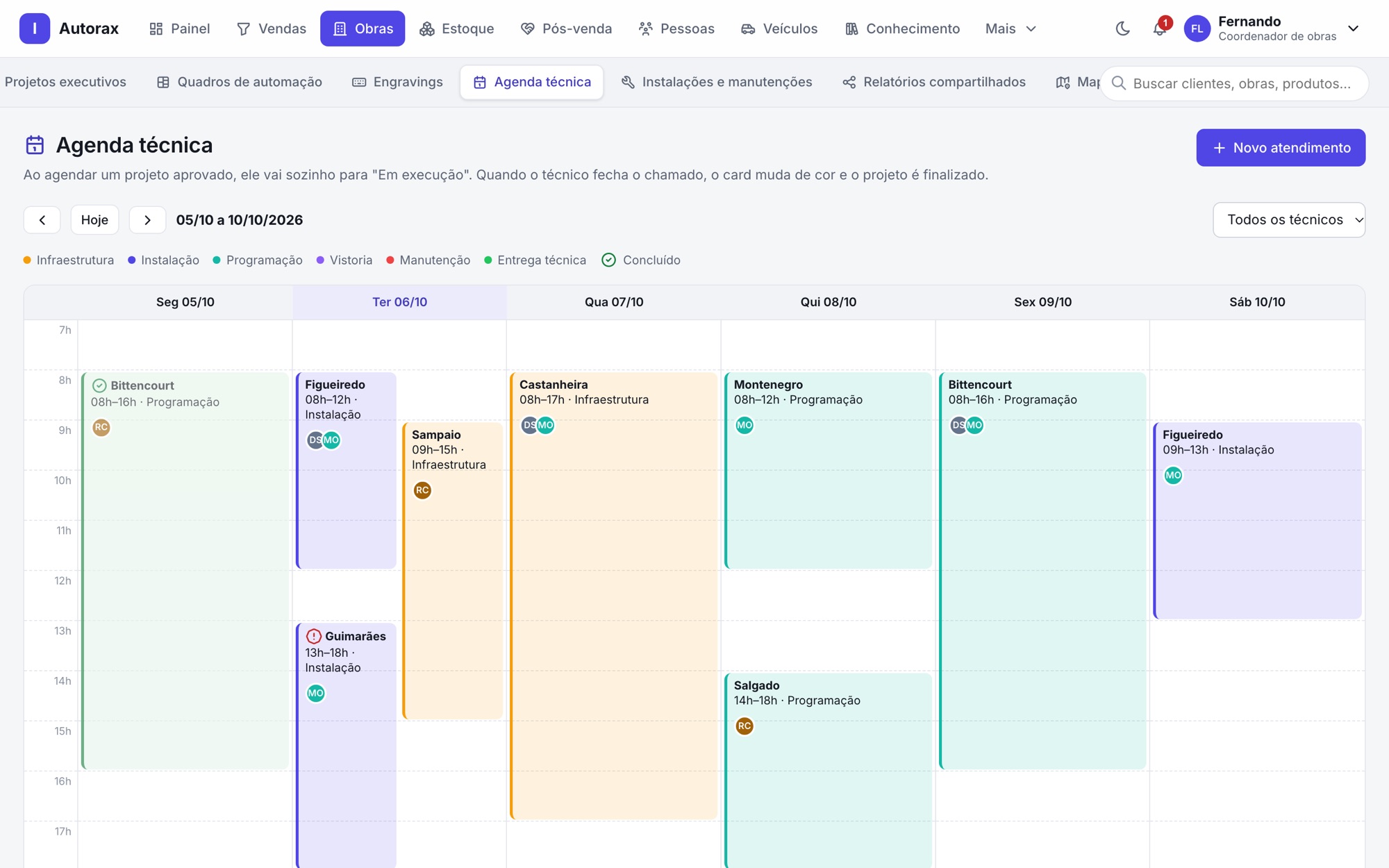Image resolution: width=1389 pixels, height=868 pixels.
Task: Click the Quadros de automação grid icon
Action: pyautogui.click(x=163, y=82)
